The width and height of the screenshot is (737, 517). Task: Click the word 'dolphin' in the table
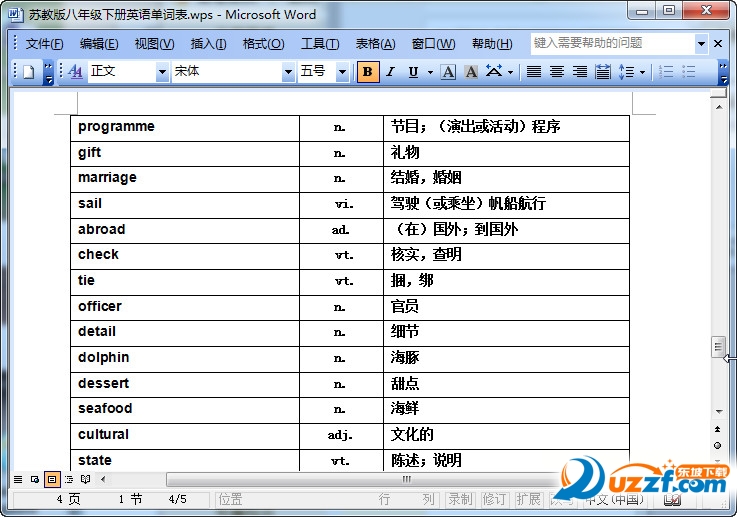click(103, 358)
